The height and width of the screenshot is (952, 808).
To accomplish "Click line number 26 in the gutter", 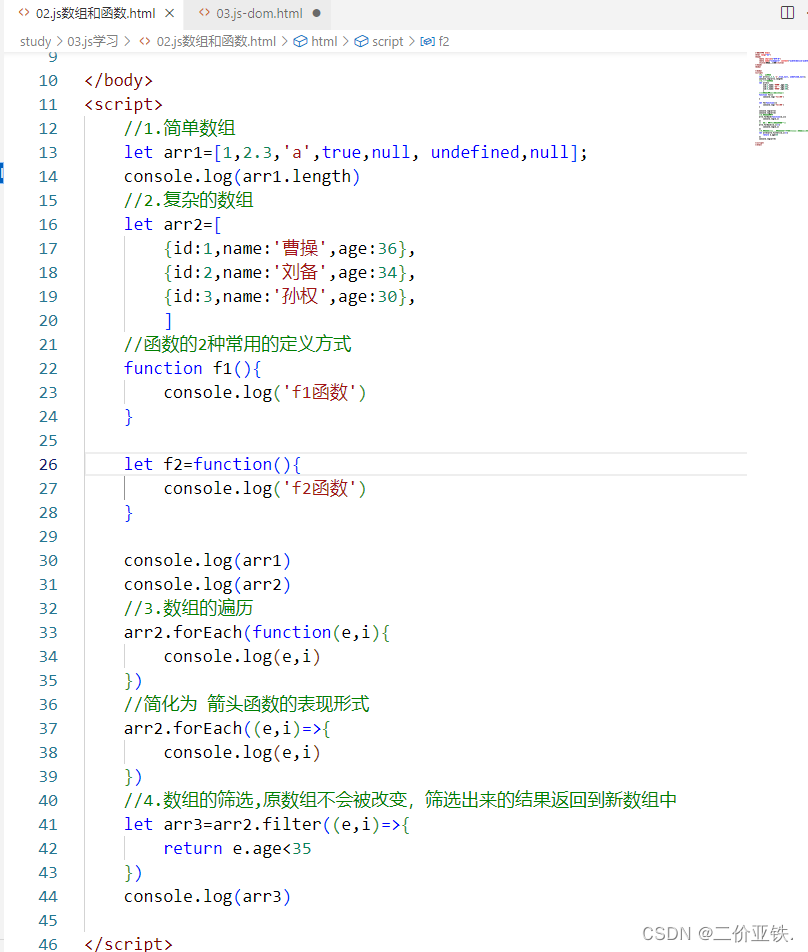I will (x=48, y=464).
